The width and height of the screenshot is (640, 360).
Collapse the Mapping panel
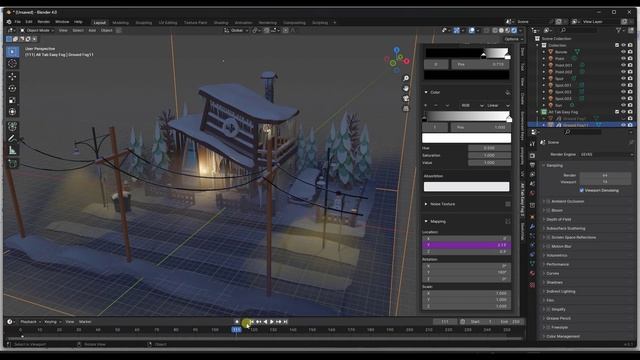tap(426, 221)
